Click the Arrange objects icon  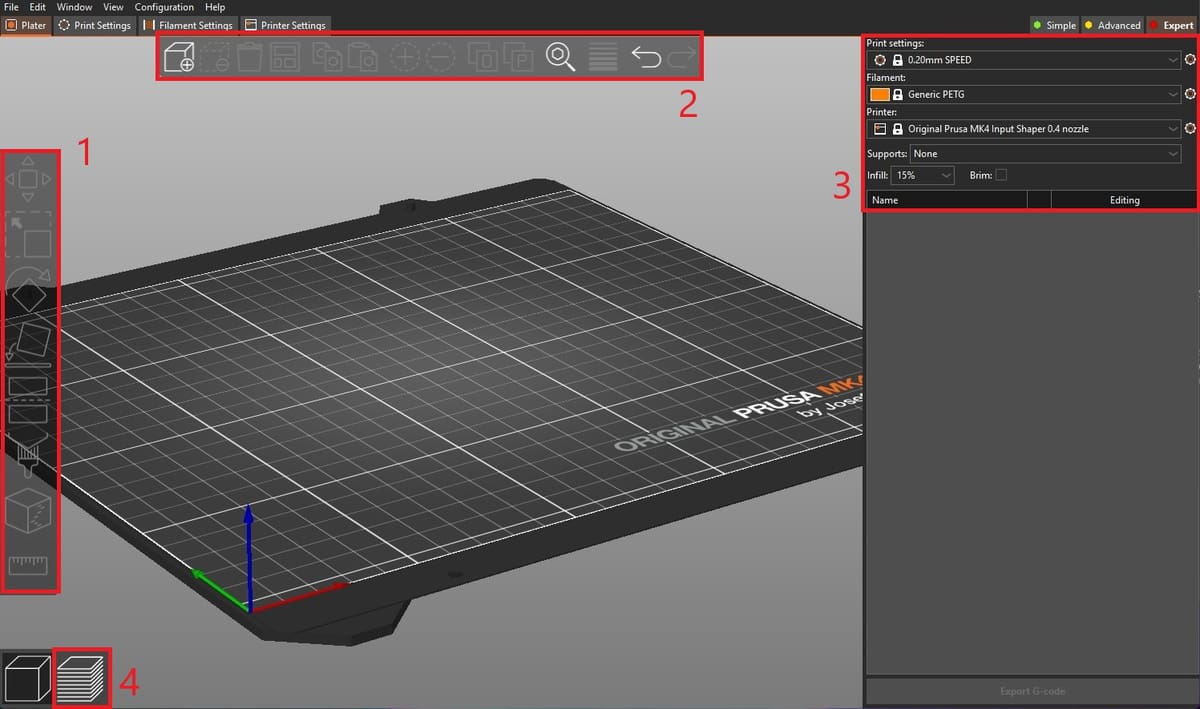pos(286,57)
